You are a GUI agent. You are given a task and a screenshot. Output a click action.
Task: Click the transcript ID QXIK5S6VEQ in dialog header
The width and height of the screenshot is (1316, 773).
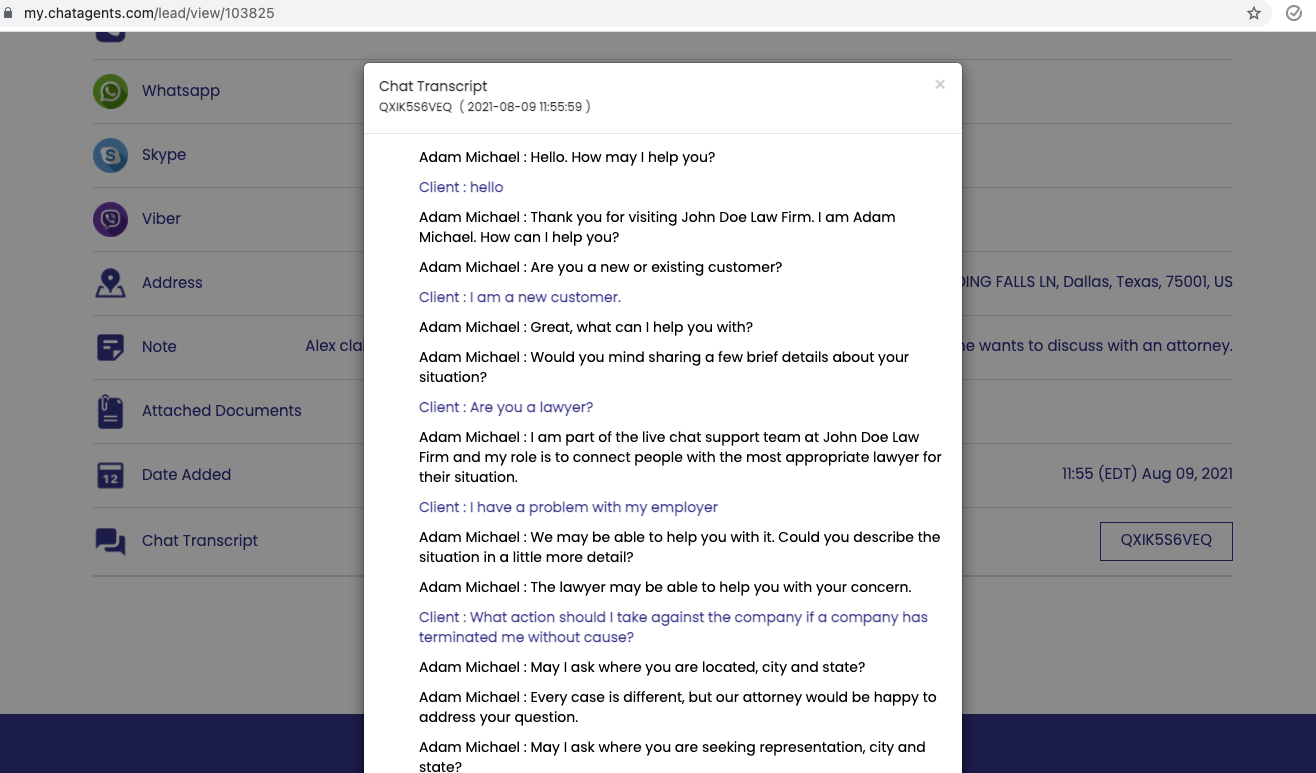[416, 107]
